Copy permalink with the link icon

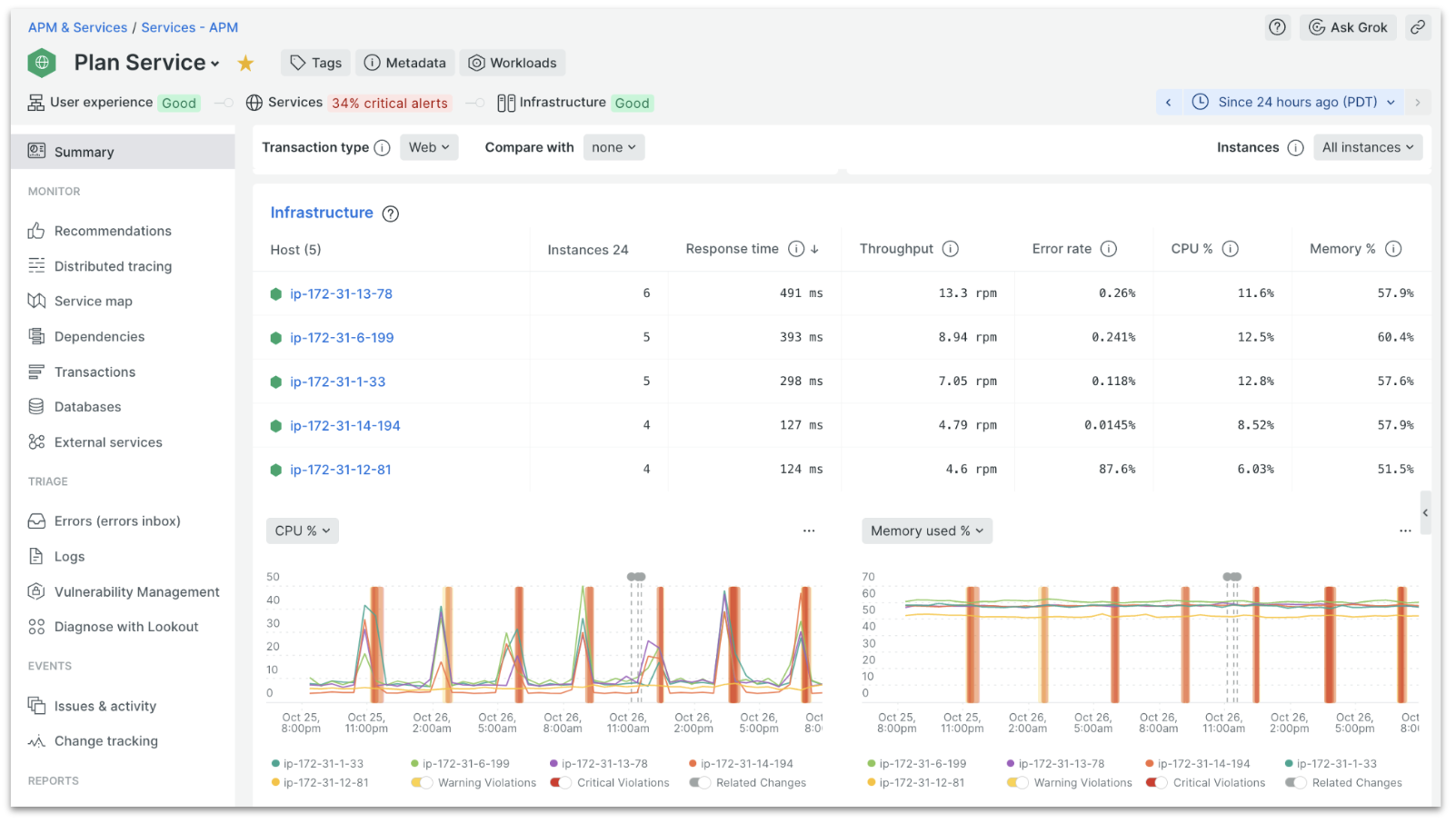click(x=1417, y=27)
